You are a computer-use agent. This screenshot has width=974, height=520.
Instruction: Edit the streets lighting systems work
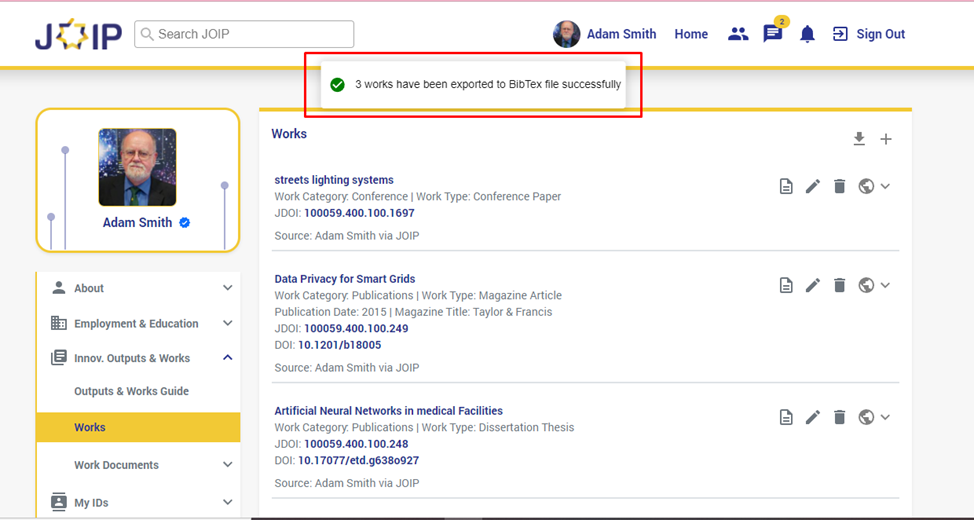(813, 186)
